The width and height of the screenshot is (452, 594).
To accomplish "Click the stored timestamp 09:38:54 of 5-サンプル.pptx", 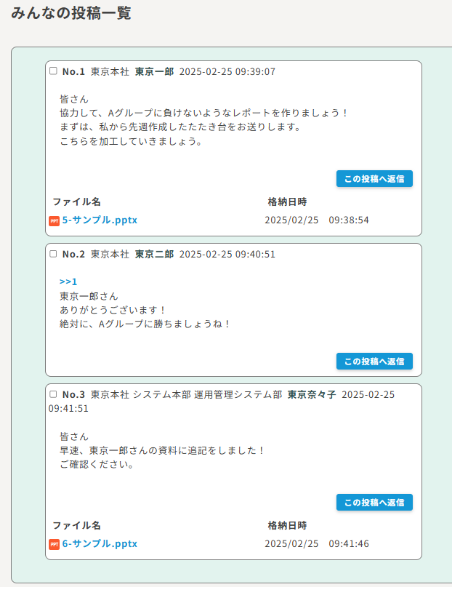I will (x=349, y=220).
